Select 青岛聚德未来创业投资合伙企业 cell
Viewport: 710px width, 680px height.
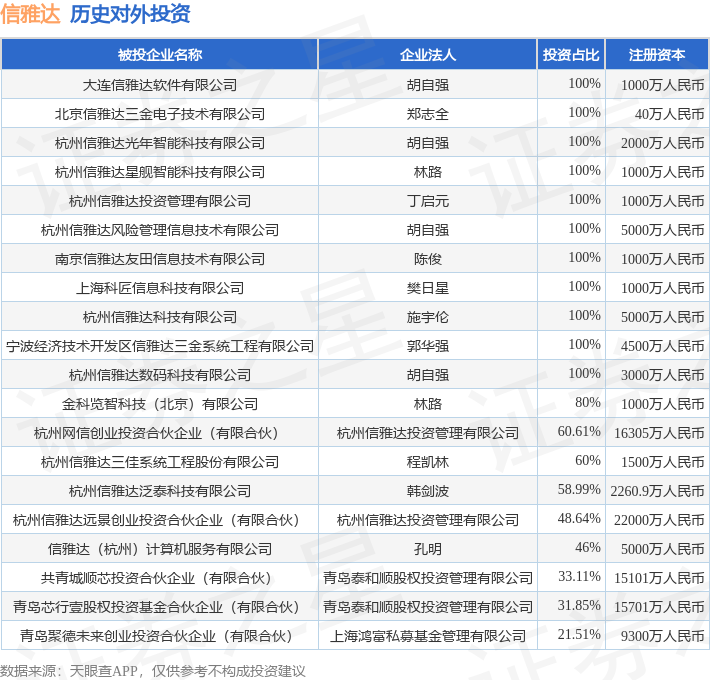click(x=159, y=636)
